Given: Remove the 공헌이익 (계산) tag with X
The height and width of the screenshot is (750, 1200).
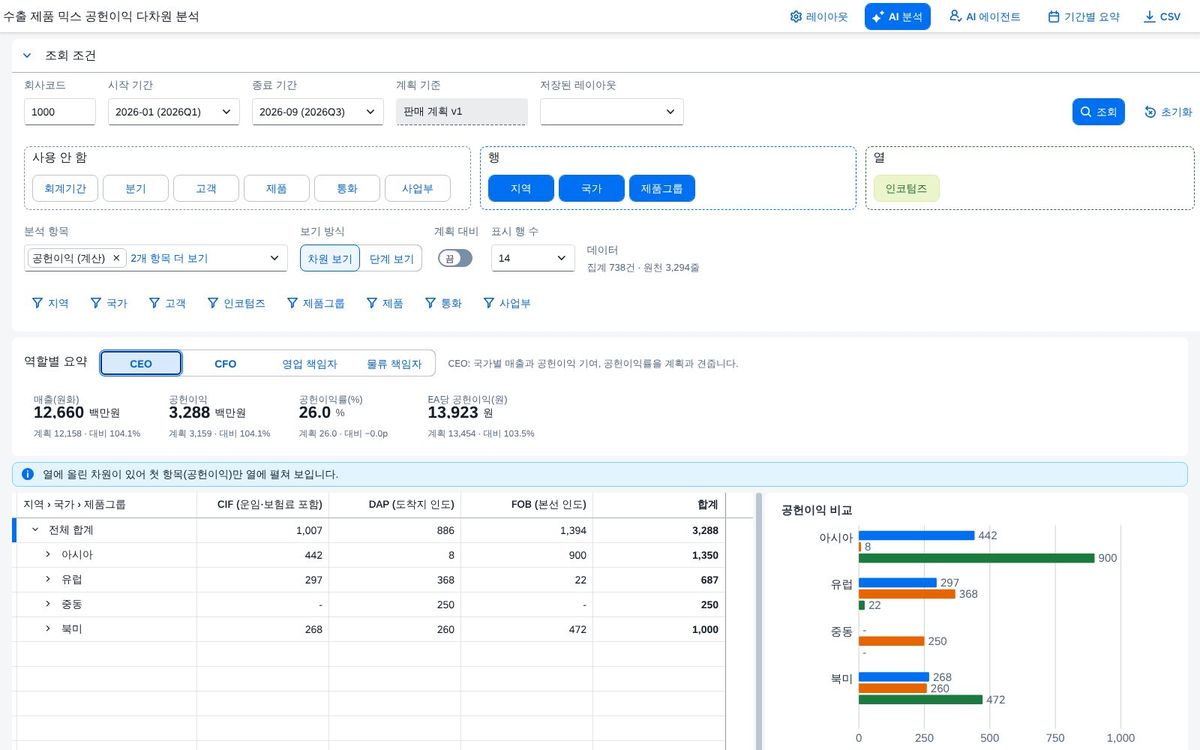Looking at the screenshot, I should [116, 258].
